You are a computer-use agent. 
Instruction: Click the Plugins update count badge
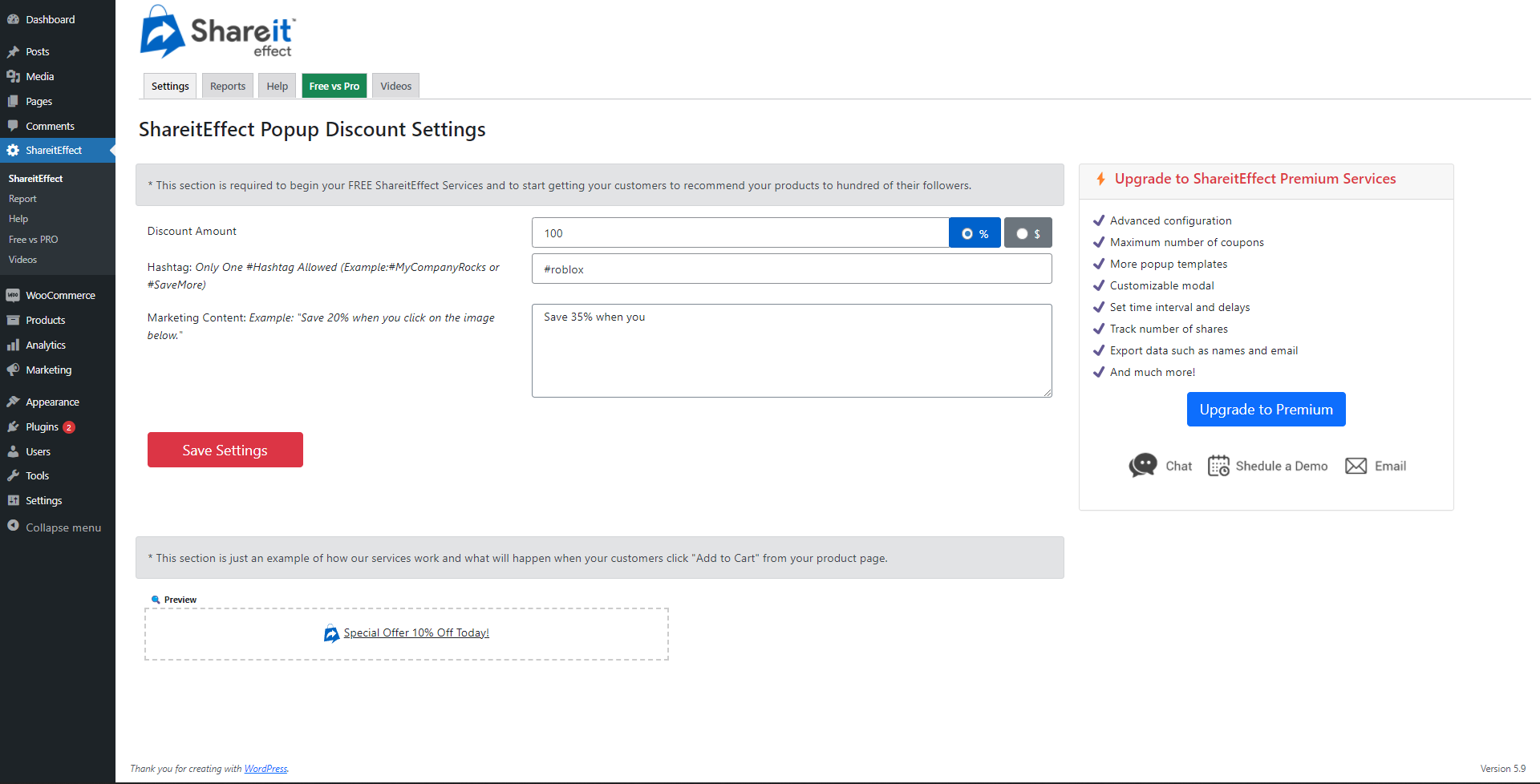click(x=69, y=427)
